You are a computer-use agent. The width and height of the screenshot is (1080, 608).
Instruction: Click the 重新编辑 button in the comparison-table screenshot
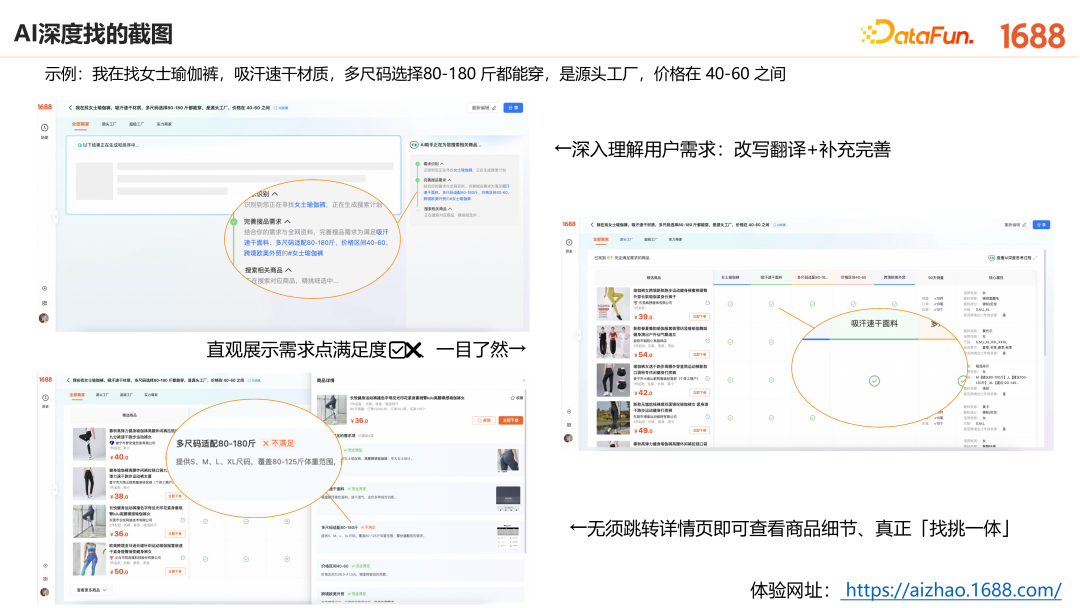coord(1015,225)
